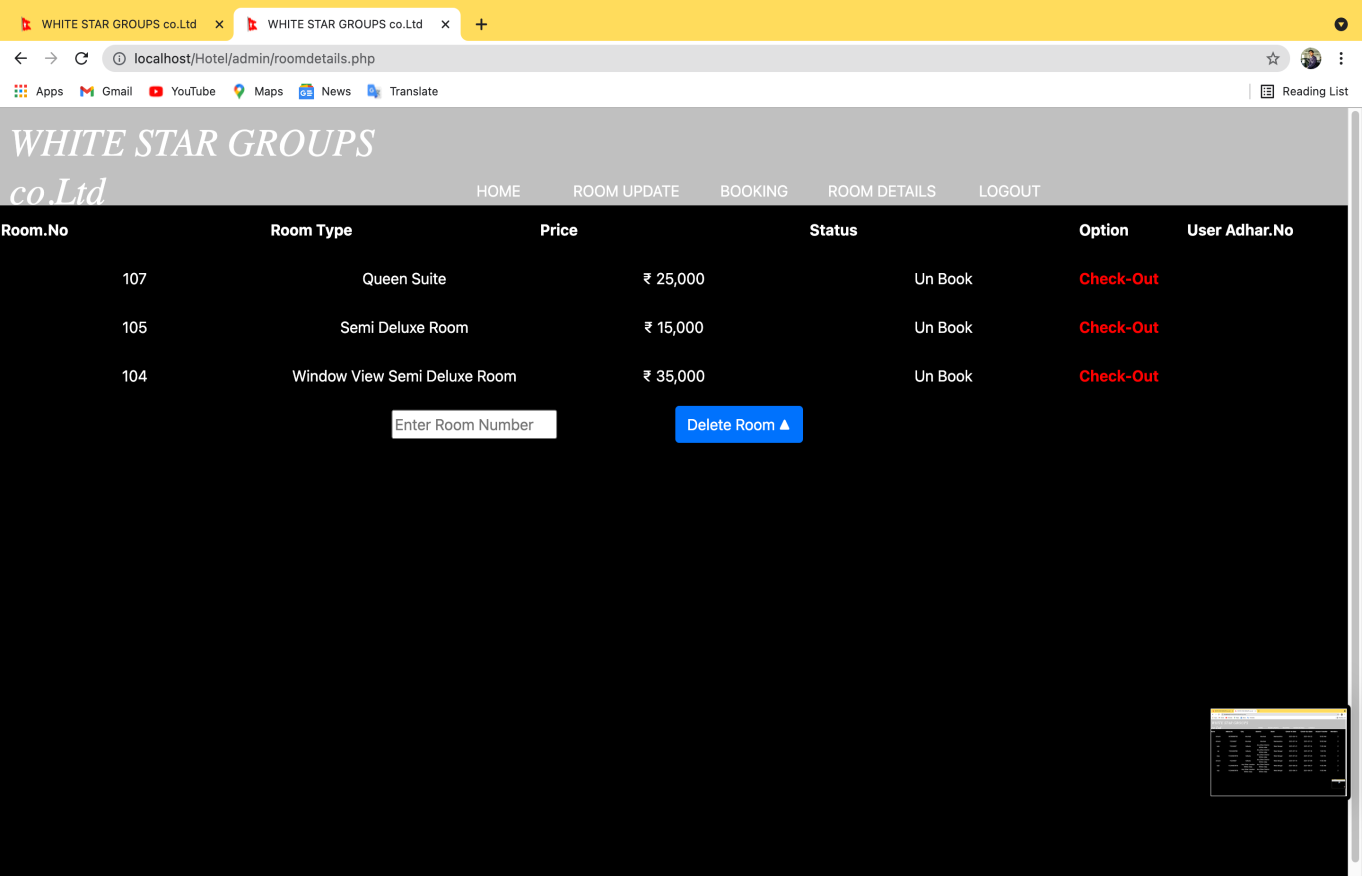
Task: Open Gmail from the bookmarks bar
Action: click(105, 91)
